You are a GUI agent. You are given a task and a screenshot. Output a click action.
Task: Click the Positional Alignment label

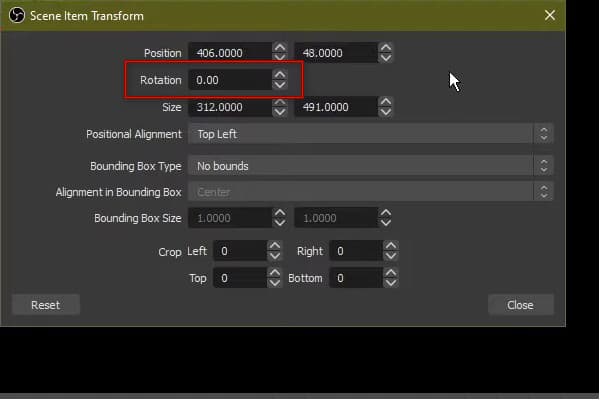point(134,134)
